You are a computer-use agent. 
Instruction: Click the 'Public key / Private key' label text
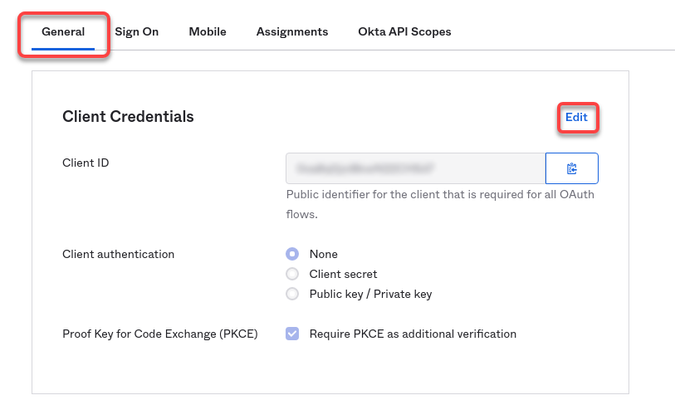pyautogui.click(x=370, y=294)
